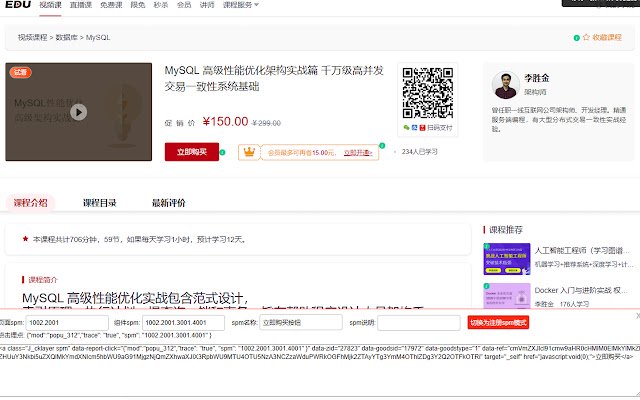Image resolution: width=640 pixels, height=400 pixels.
Task: Click the 234人已学习 count
Action: point(420,151)
